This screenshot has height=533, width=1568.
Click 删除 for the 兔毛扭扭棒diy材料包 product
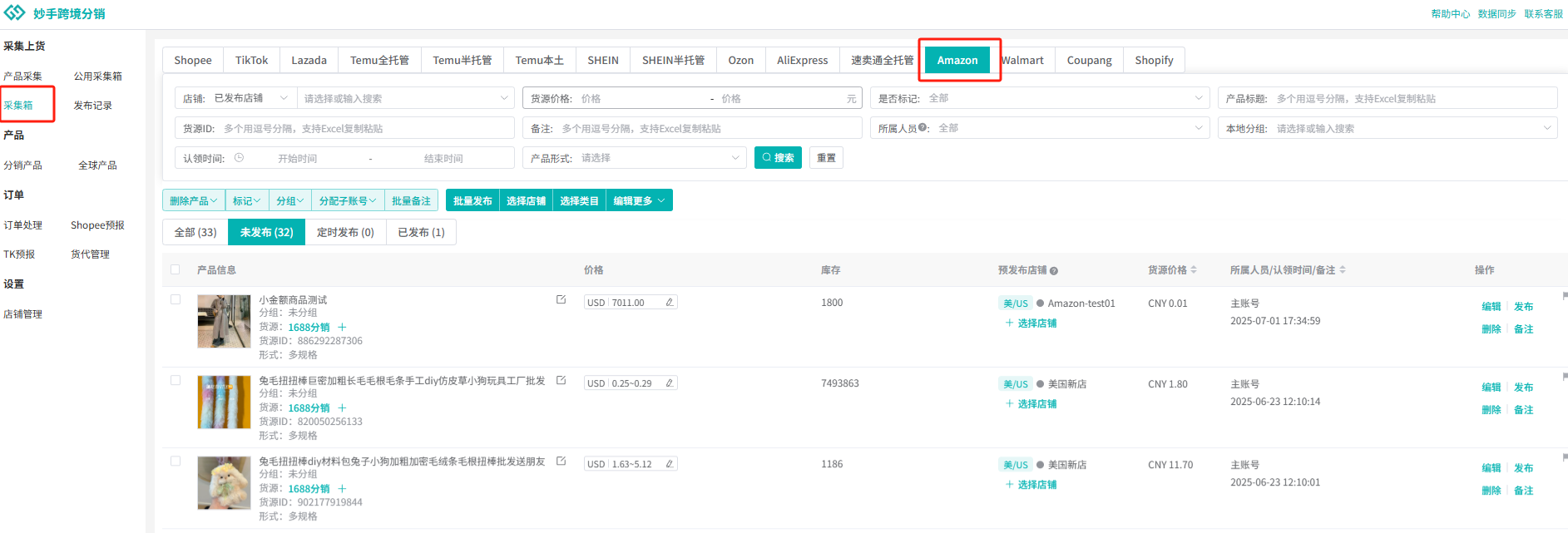[x=1491, y=491]
